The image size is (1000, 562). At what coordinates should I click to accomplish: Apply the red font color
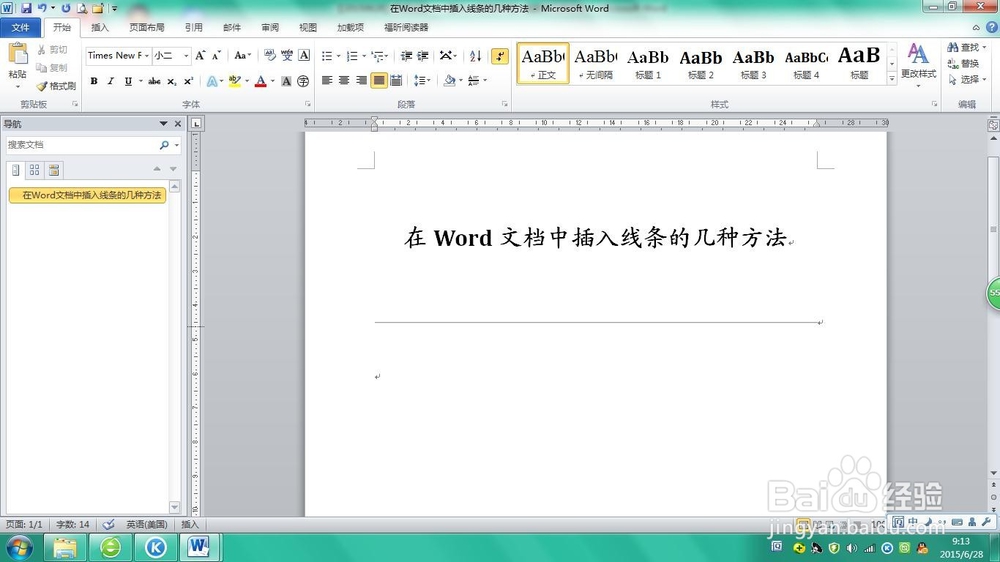[x=260, y=81]
